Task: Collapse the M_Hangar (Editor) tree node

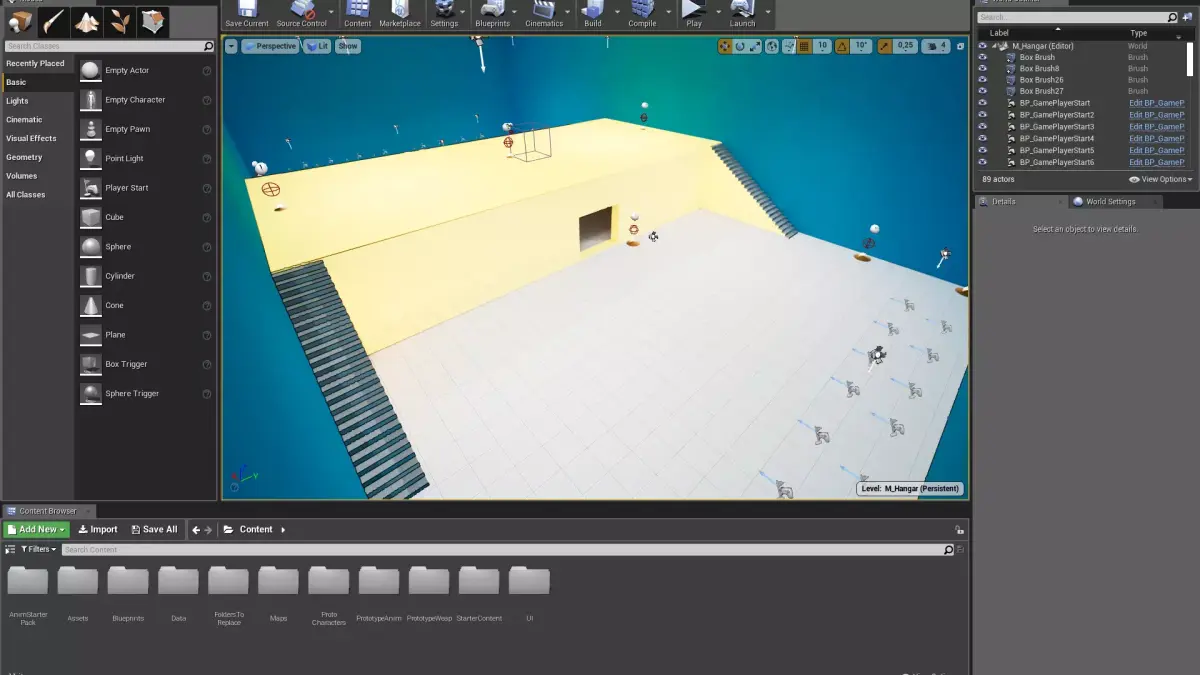Action: pos(995,46)
